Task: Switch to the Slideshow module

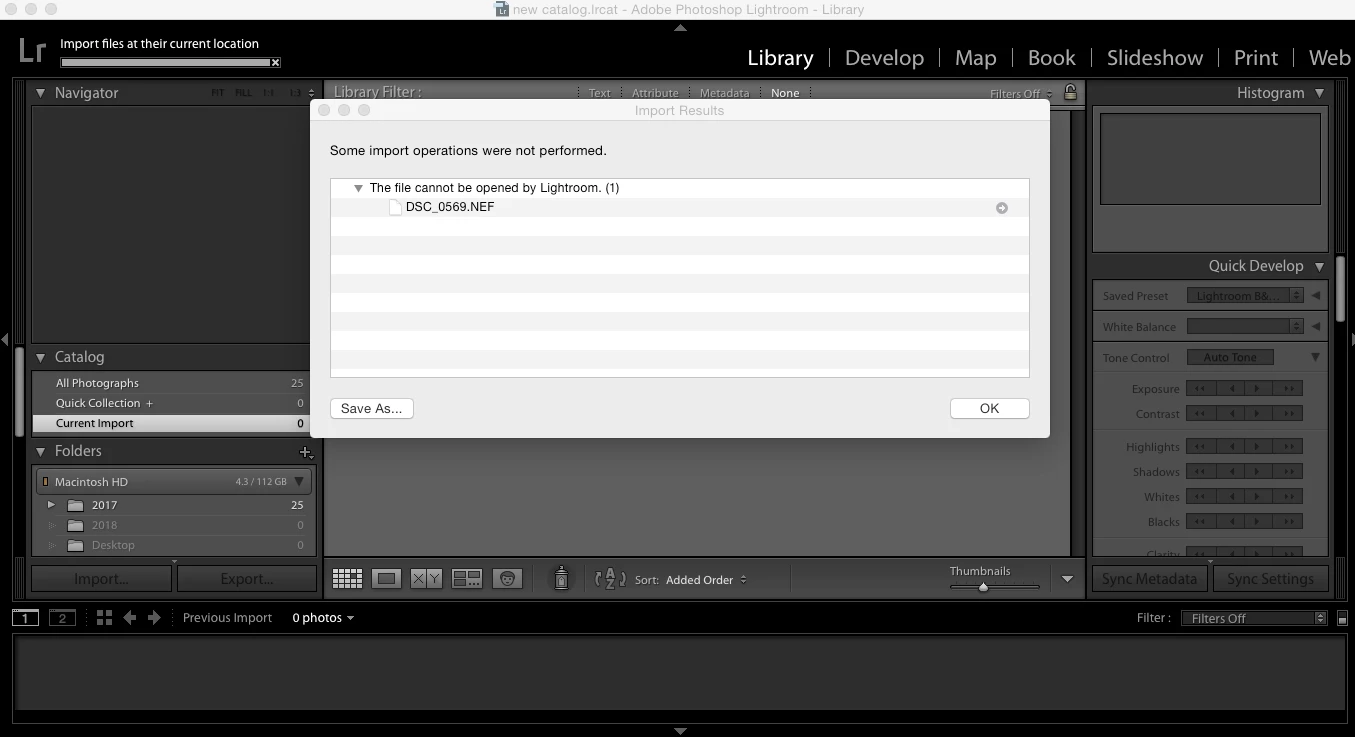Action: point(1154,58)
